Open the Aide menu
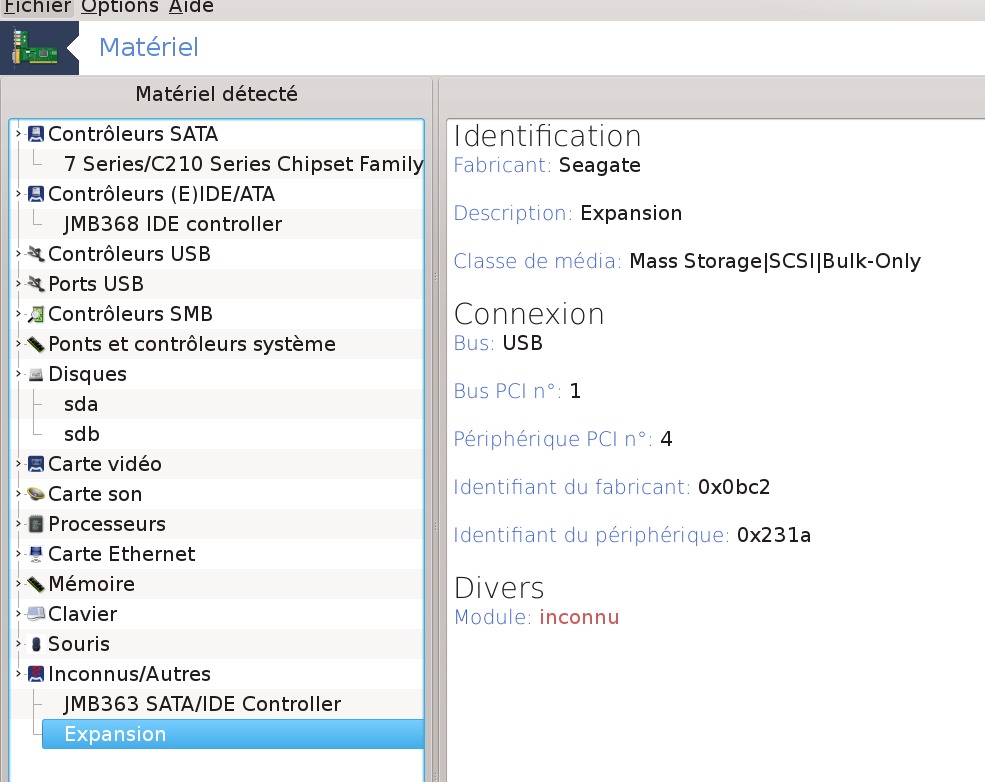 (190, 7)
